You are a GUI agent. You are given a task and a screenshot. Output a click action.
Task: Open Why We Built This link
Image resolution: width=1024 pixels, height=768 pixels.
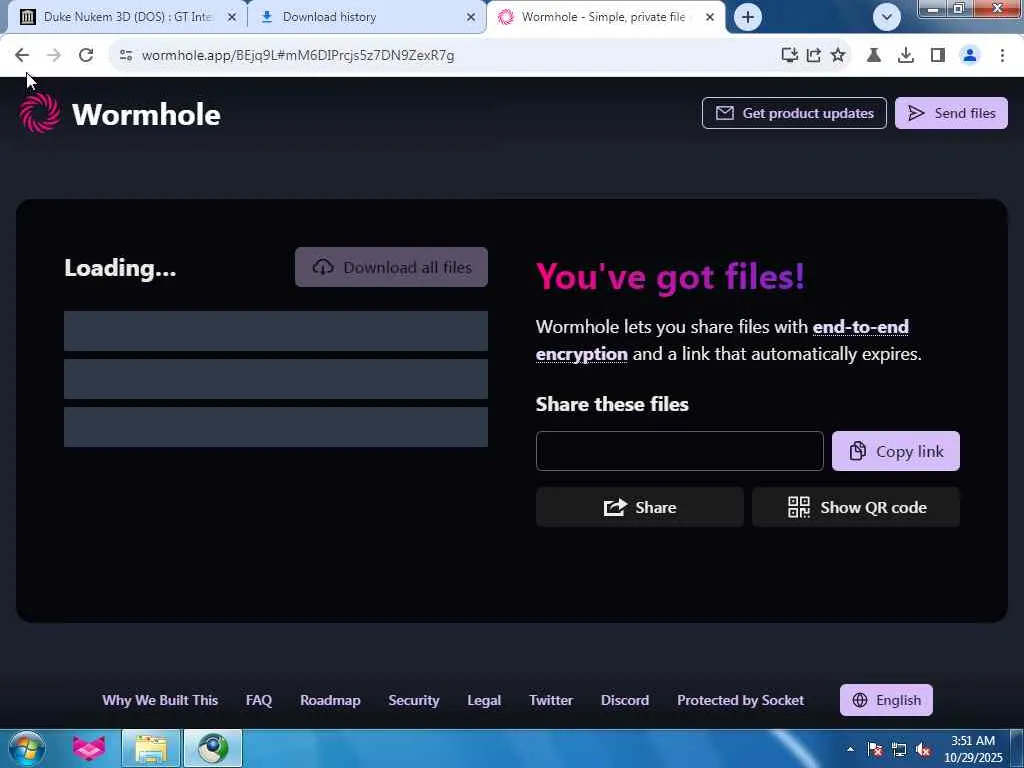pyautogui.click(x=160, y=700)
